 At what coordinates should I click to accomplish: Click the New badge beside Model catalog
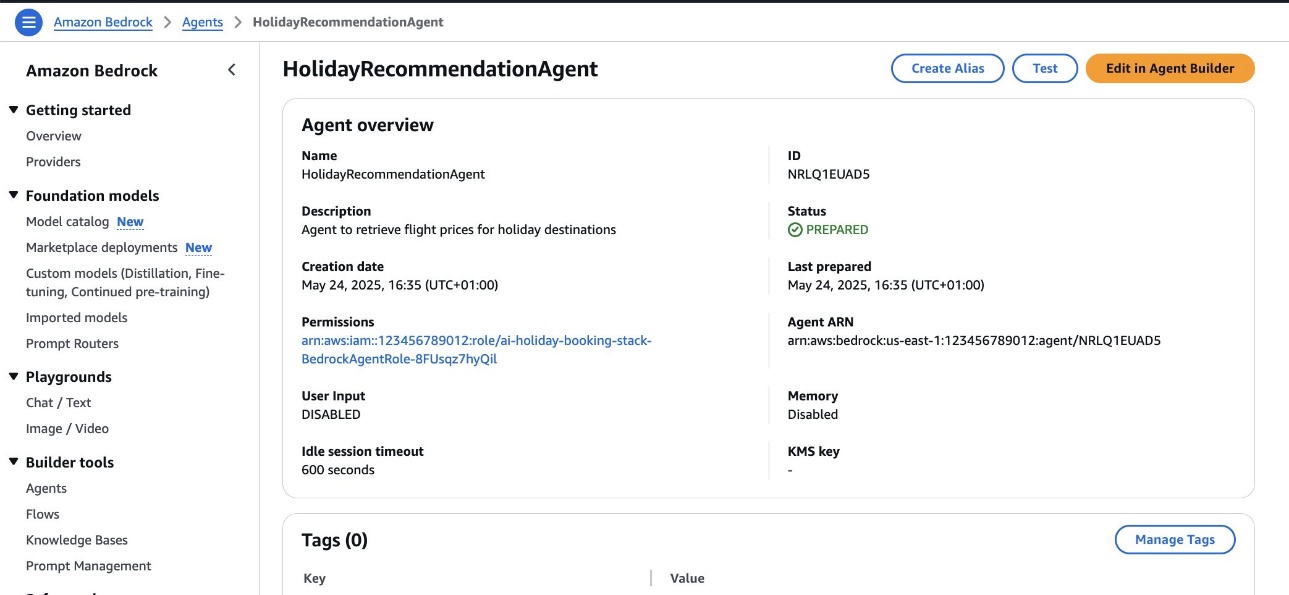point(130,222)
